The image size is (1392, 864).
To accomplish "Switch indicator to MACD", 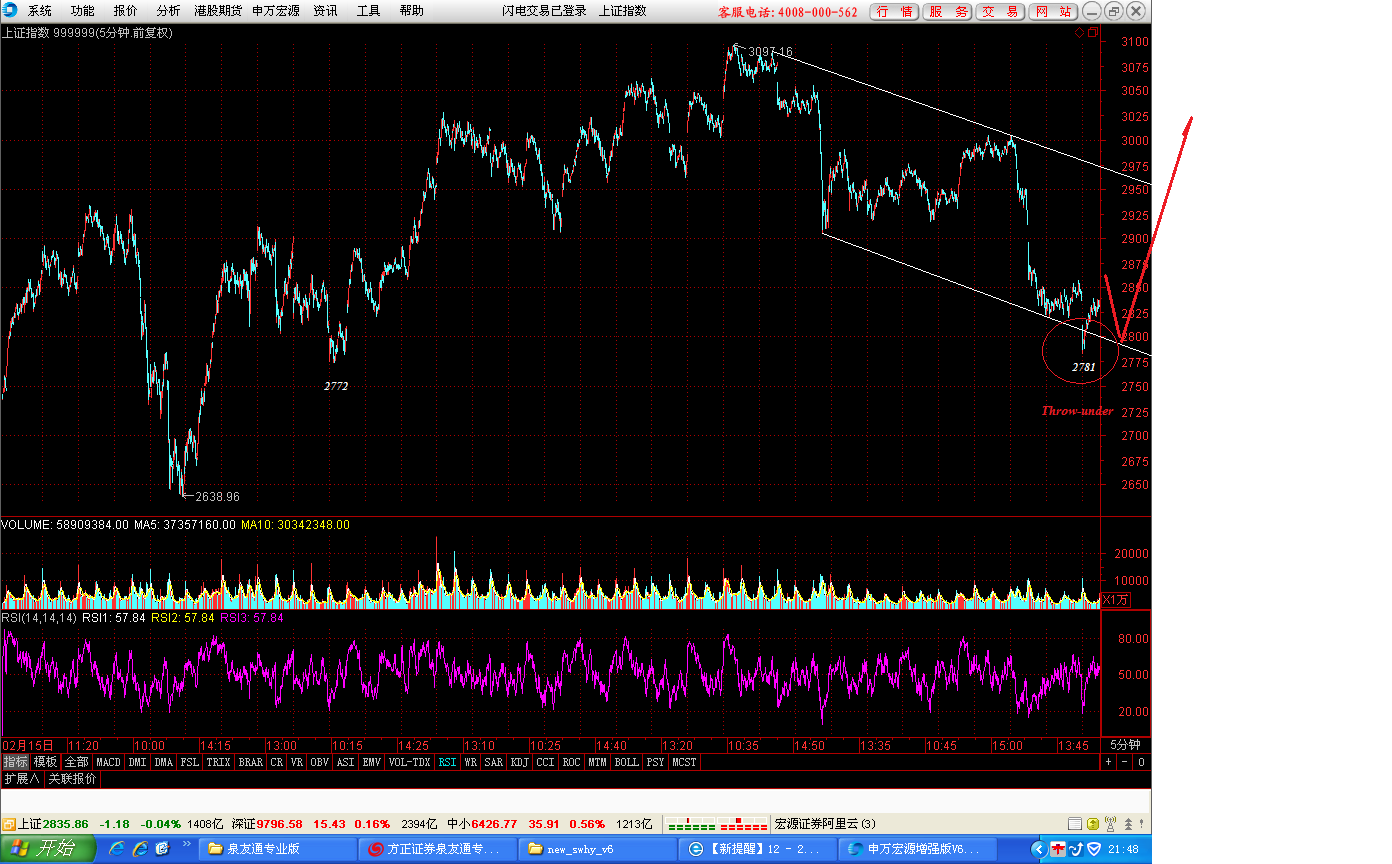I will point(108,762).
